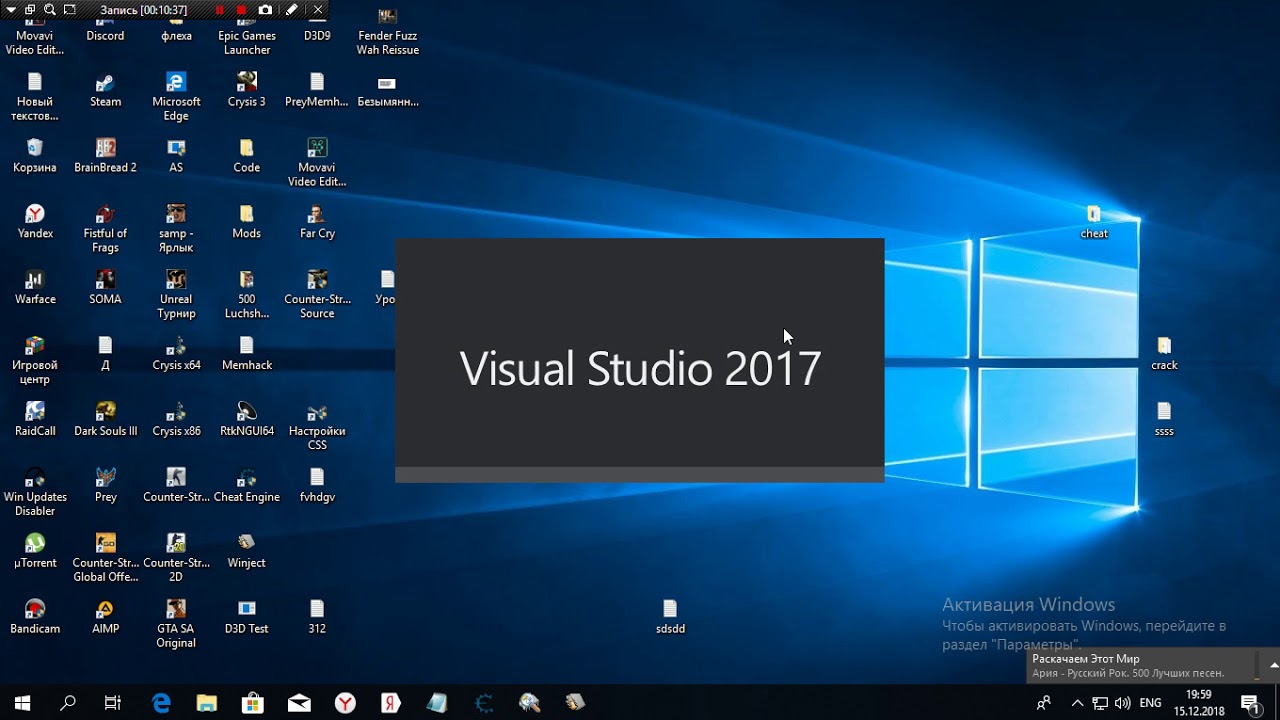The width and height of the screenshot is (1280, 720).
Task: Select the Игровой центр icon
Action: tap(35, 361)
